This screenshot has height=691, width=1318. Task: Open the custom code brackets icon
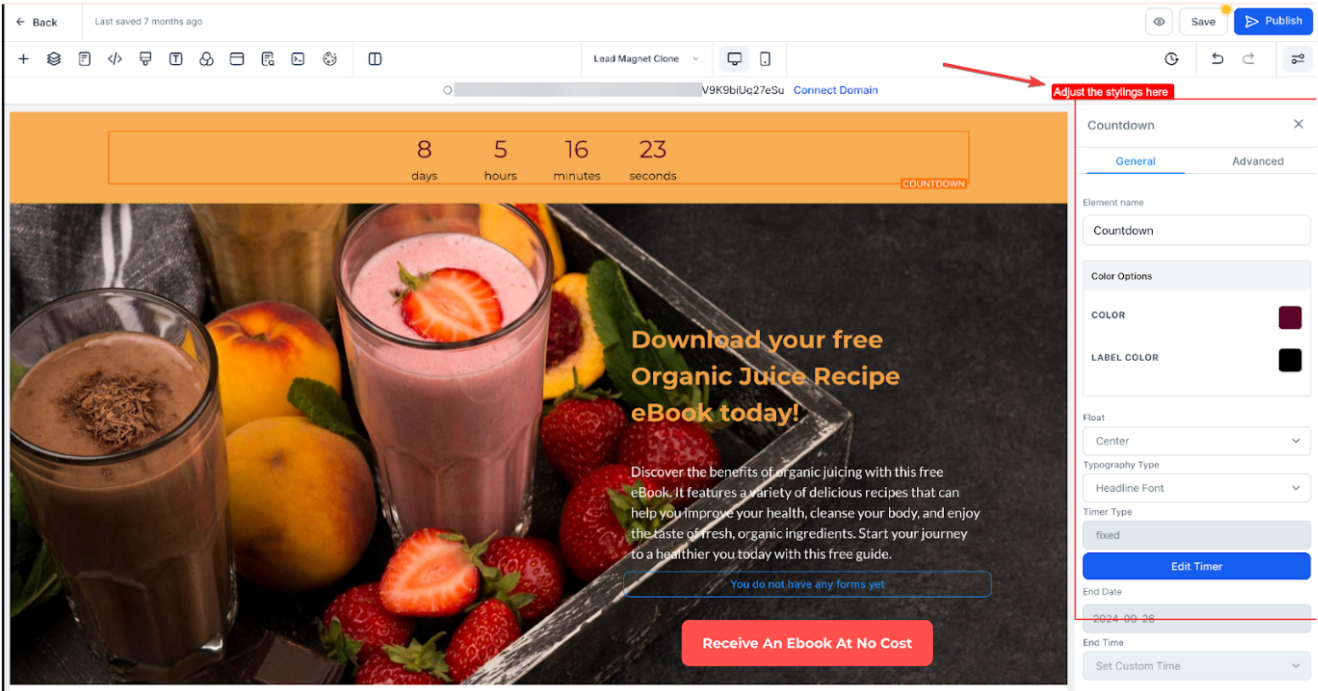[x=115, y=59]
